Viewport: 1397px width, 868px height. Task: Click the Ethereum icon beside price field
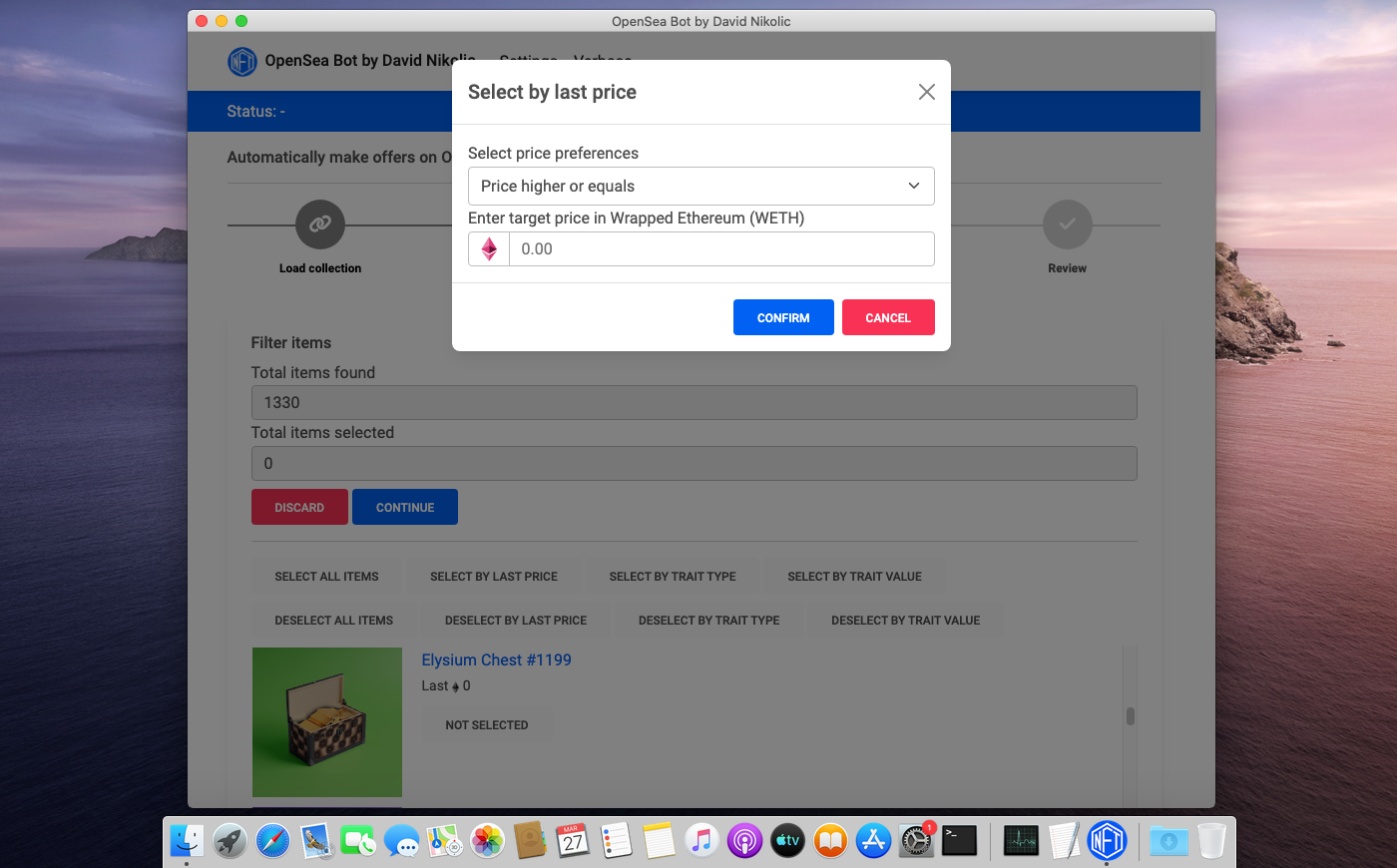click(x=489, y=249)
